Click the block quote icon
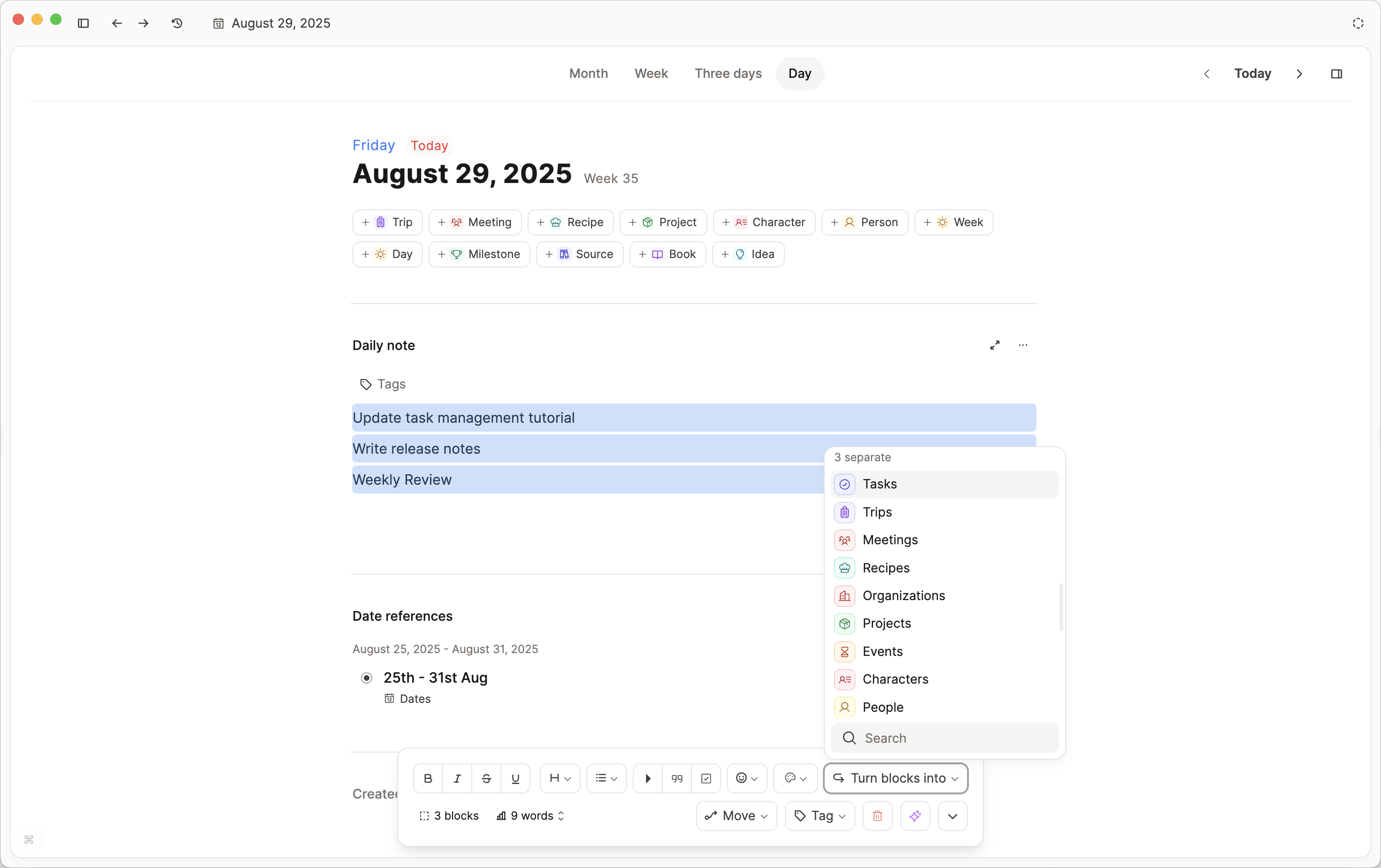The height and width of the screenshot is (868, 1381). [677, 778]
